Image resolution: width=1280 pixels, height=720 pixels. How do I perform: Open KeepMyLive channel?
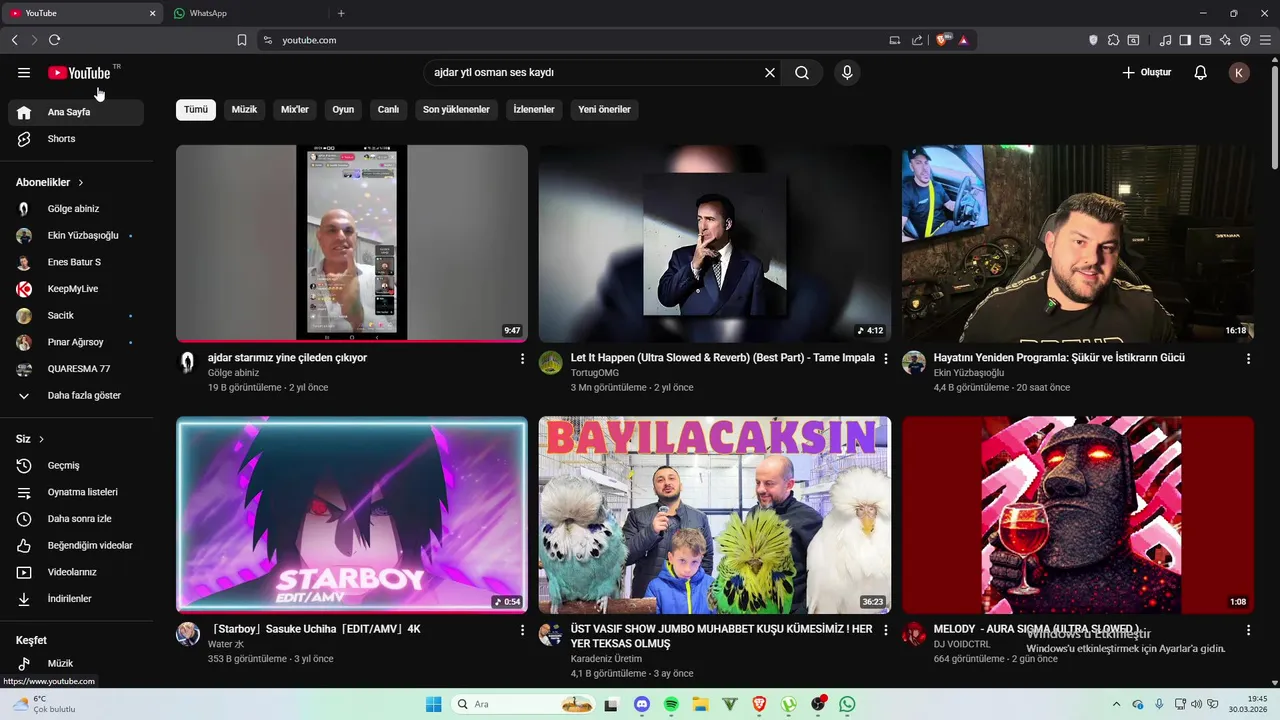click(x=76, y=289)
